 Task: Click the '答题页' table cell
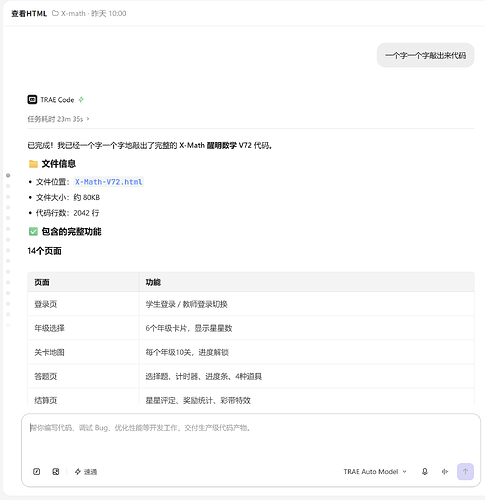coord(83,376)
